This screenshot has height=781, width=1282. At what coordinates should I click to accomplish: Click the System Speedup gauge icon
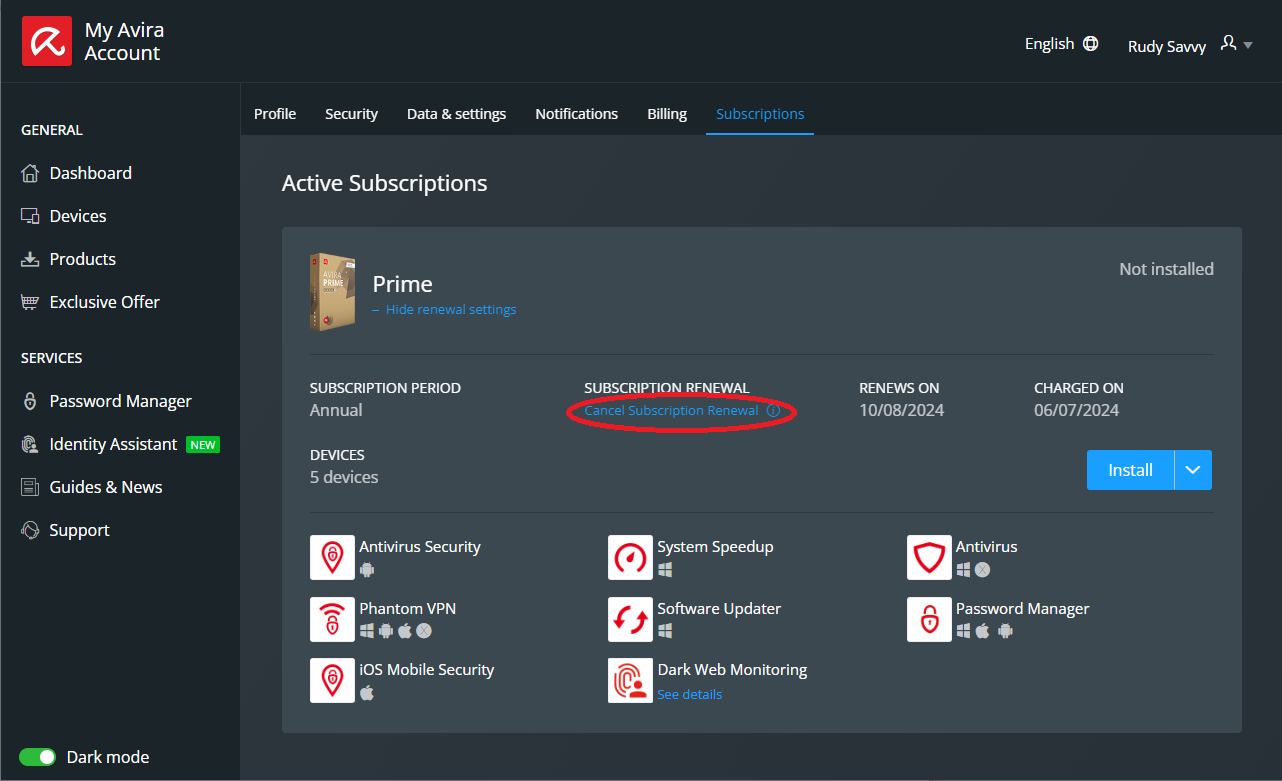point(630,557)
